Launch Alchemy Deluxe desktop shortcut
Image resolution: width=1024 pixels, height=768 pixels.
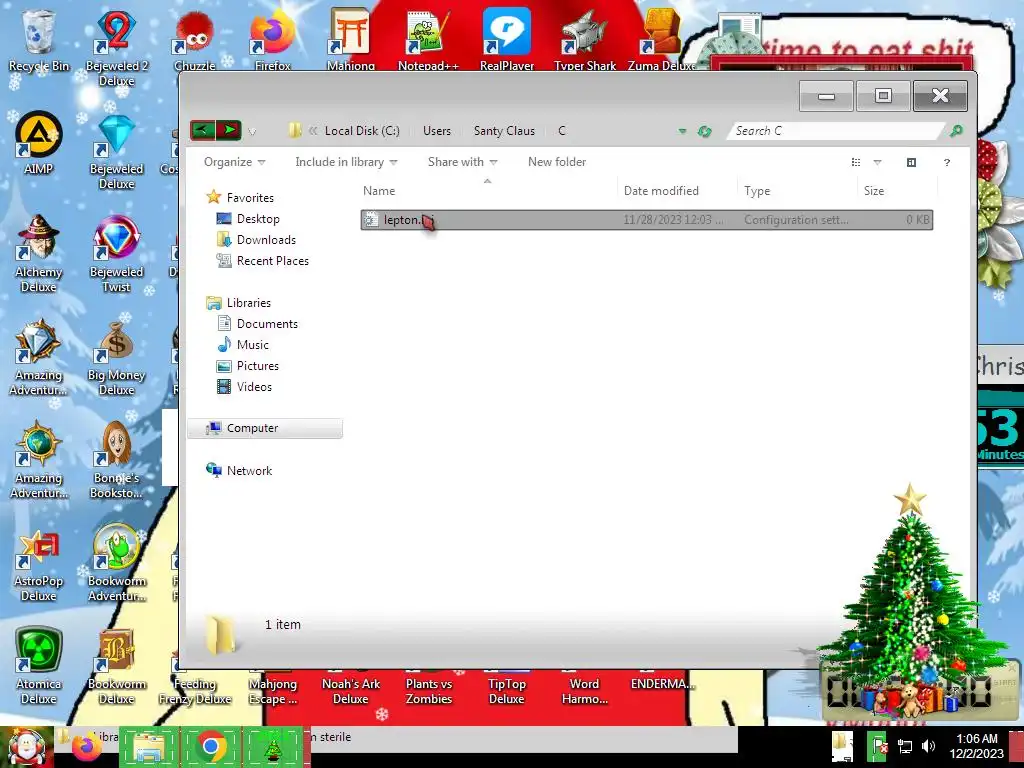38,253
